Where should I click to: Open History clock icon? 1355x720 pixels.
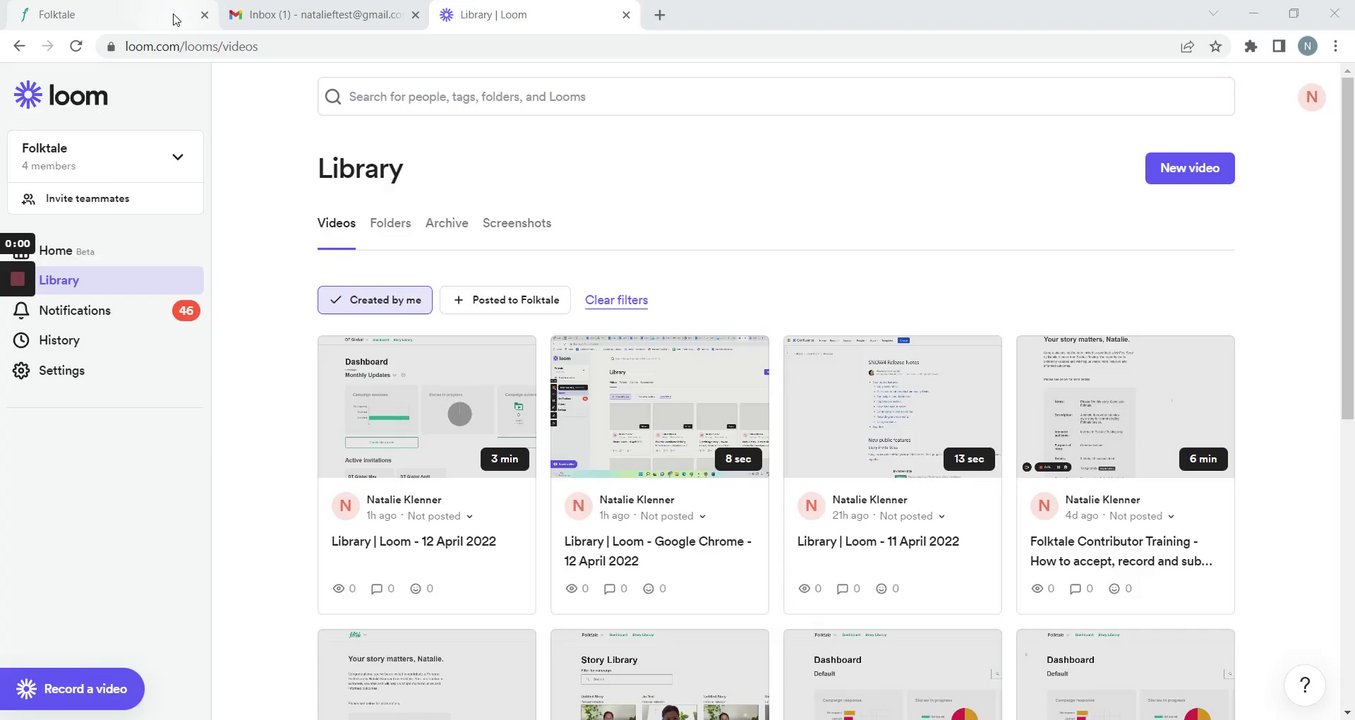pyautogui.click(x=21, y=340)
